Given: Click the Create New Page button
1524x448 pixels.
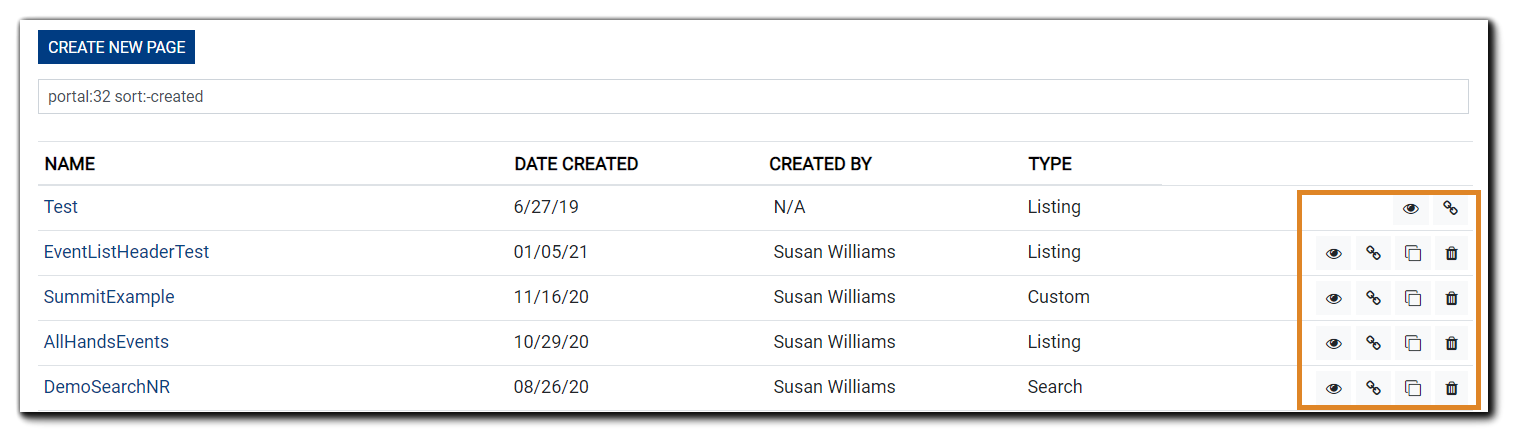Looking at the screenshot, I should tap(117, 47).
